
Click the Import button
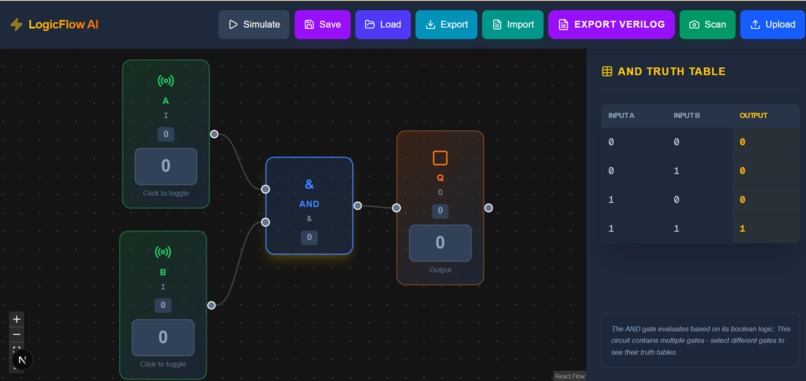coord(512,25)
